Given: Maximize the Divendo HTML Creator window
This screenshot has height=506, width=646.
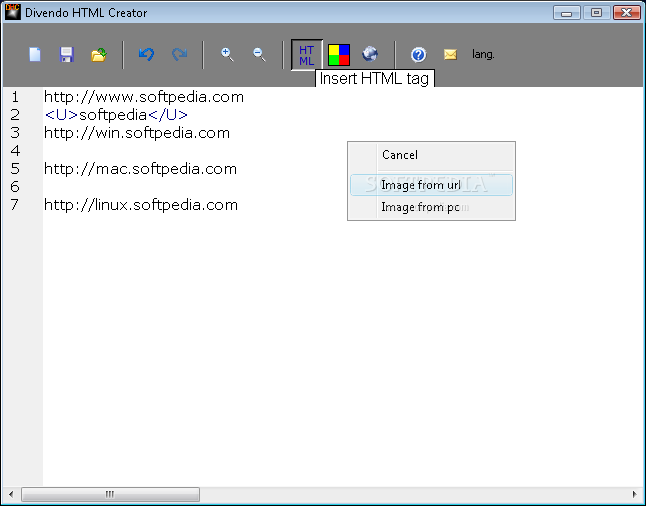Looking at the screenshot, I should 596,13.
